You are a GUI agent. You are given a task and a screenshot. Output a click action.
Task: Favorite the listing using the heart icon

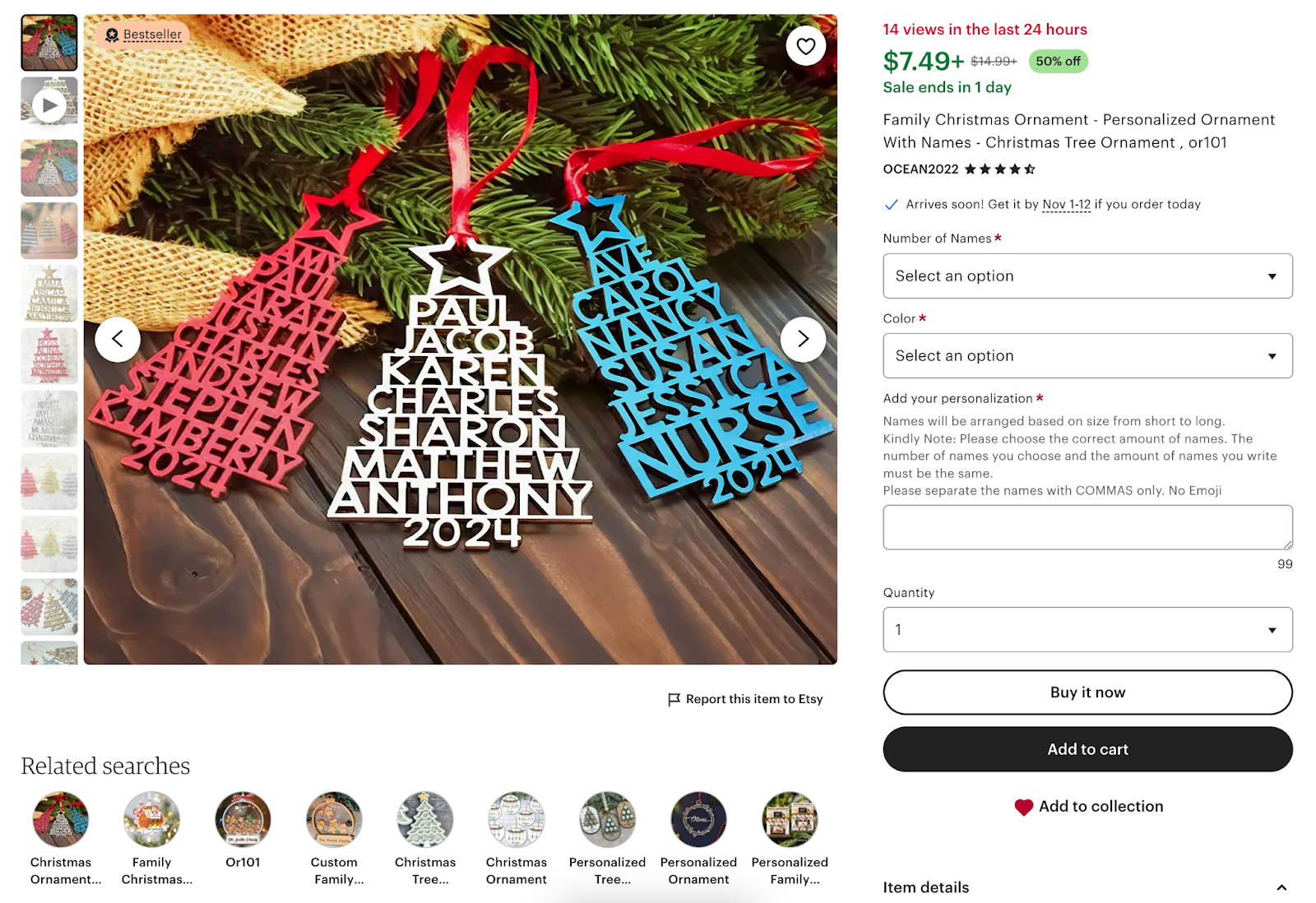tap(805, 45)
